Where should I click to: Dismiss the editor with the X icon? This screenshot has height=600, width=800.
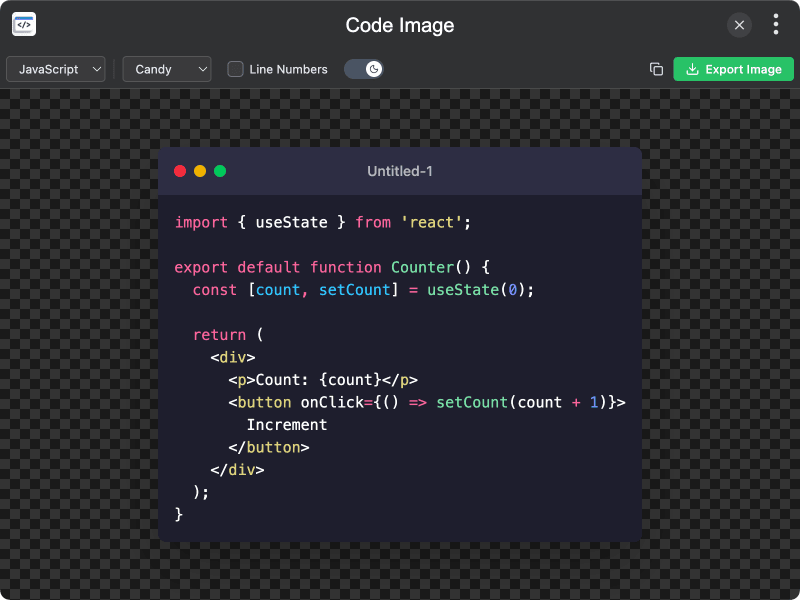pos(739,25)
